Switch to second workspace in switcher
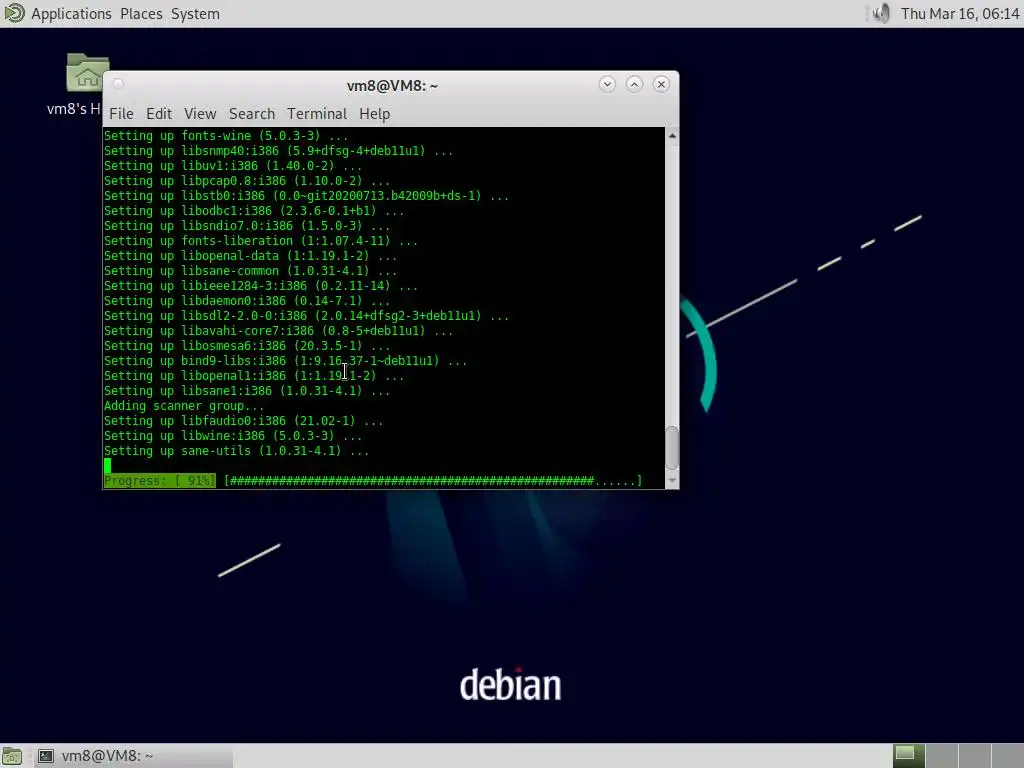 [941, 756]
